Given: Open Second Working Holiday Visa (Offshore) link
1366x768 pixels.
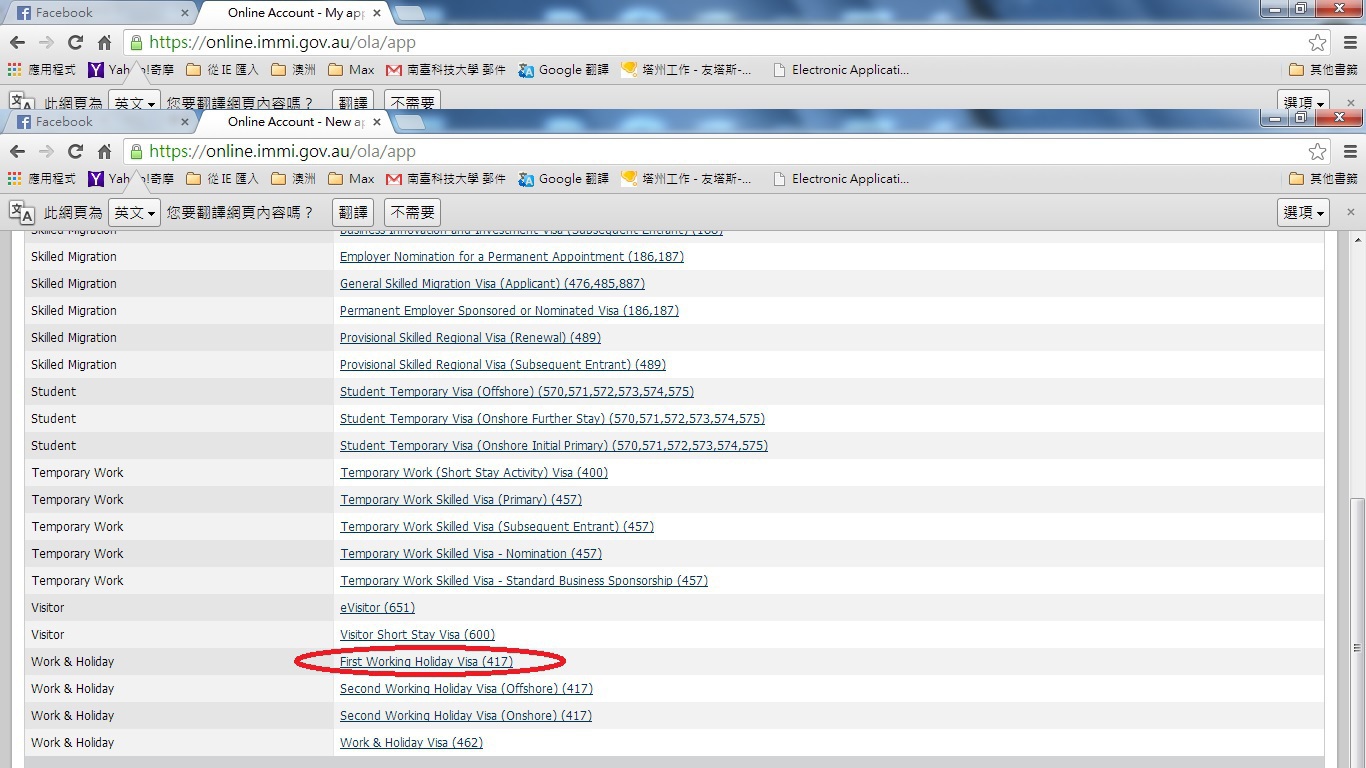Looking at the screenshot, I should pyautogui.click(x=466, y=689).
